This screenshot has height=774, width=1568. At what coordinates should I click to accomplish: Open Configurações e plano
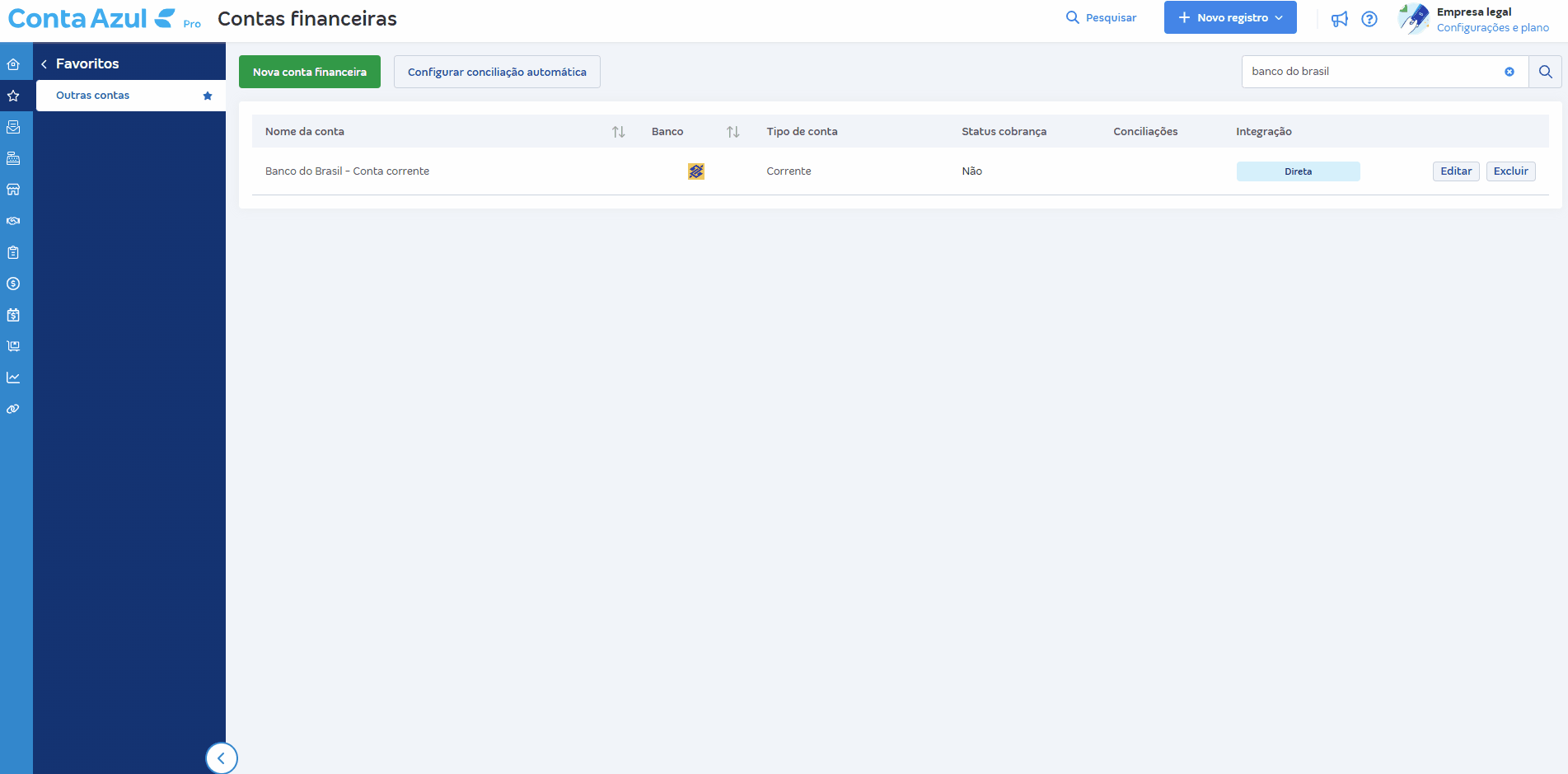point(1493,27)
